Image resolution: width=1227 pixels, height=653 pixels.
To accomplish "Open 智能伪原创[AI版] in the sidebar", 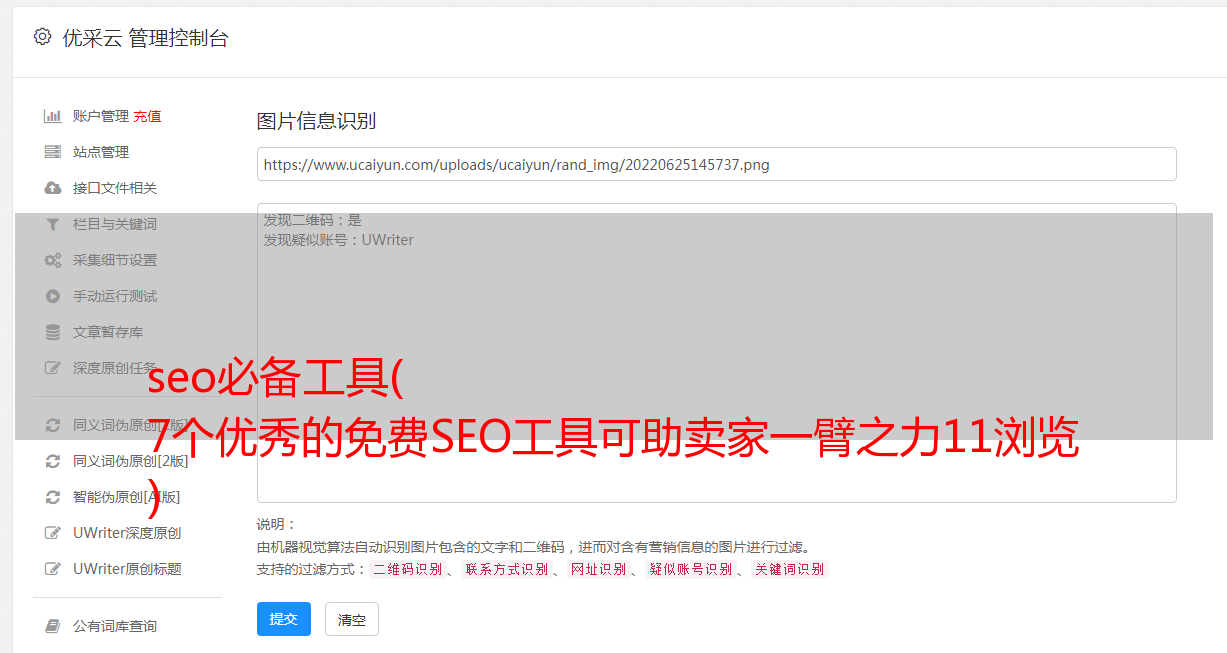I will pyautogui.click(x=126, y=497).
